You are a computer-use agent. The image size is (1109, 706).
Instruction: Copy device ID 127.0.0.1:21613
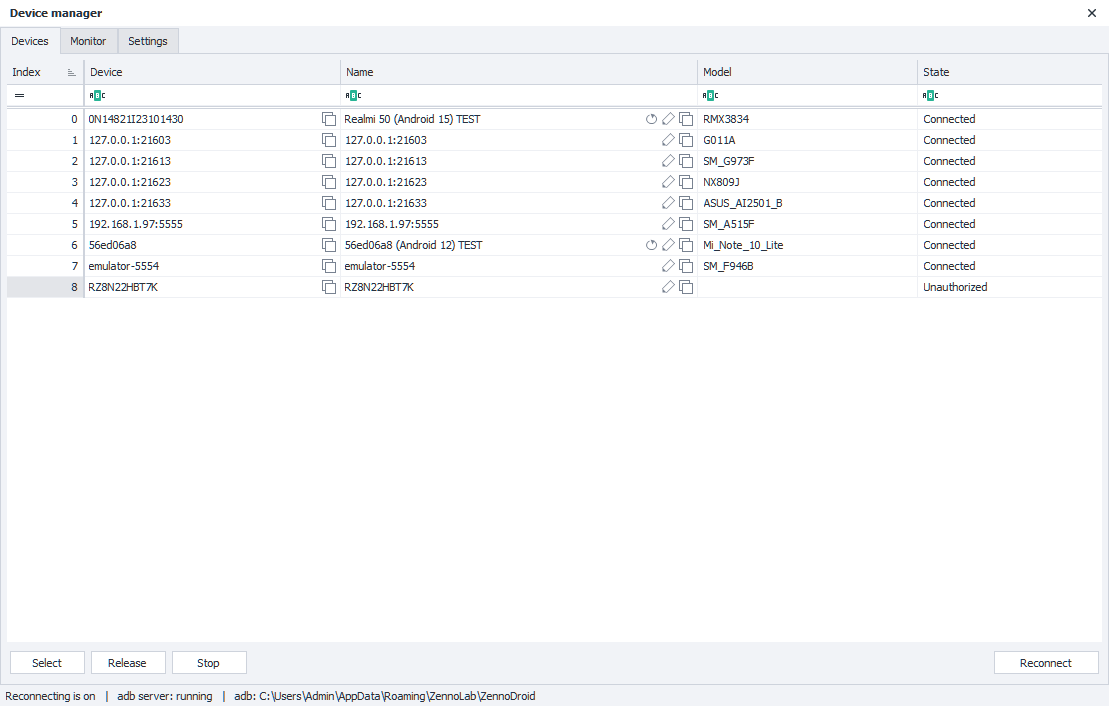[x=329, y=161]
